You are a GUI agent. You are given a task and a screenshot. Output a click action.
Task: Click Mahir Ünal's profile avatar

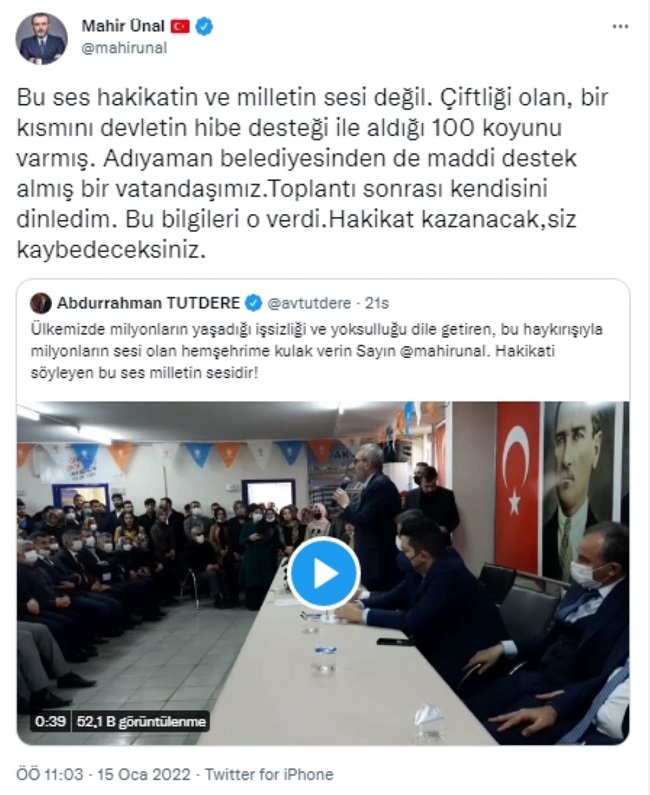tap(41, 39)
